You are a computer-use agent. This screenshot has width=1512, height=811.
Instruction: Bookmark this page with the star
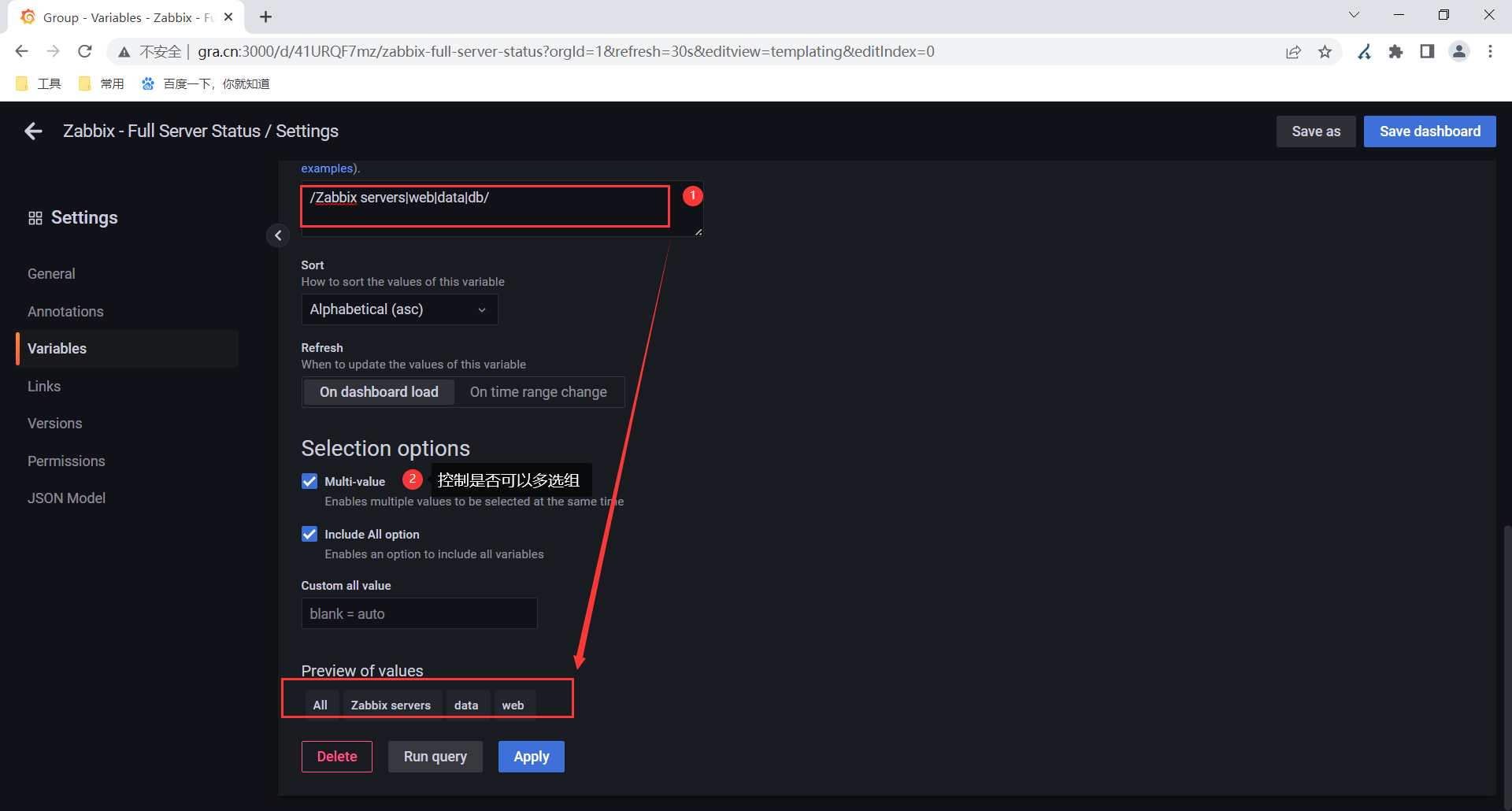coord(1325,52)
